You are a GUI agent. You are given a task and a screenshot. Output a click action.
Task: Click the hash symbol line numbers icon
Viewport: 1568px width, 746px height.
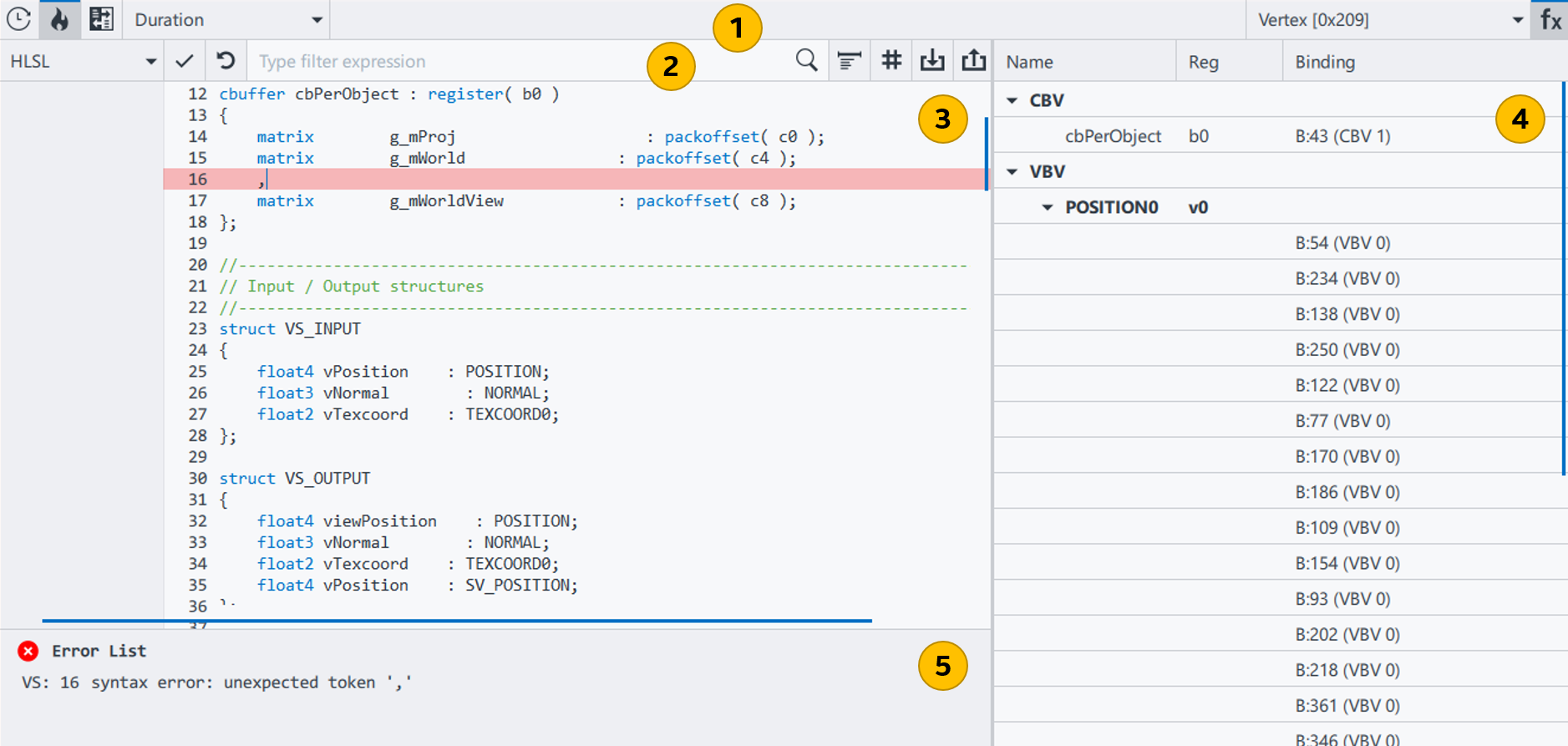point(891,61)
